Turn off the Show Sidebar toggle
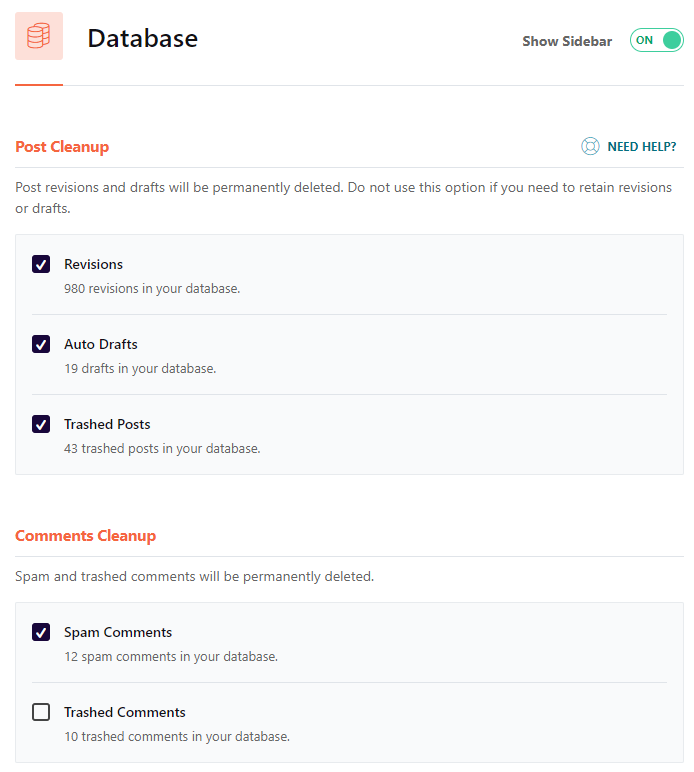 657,40
